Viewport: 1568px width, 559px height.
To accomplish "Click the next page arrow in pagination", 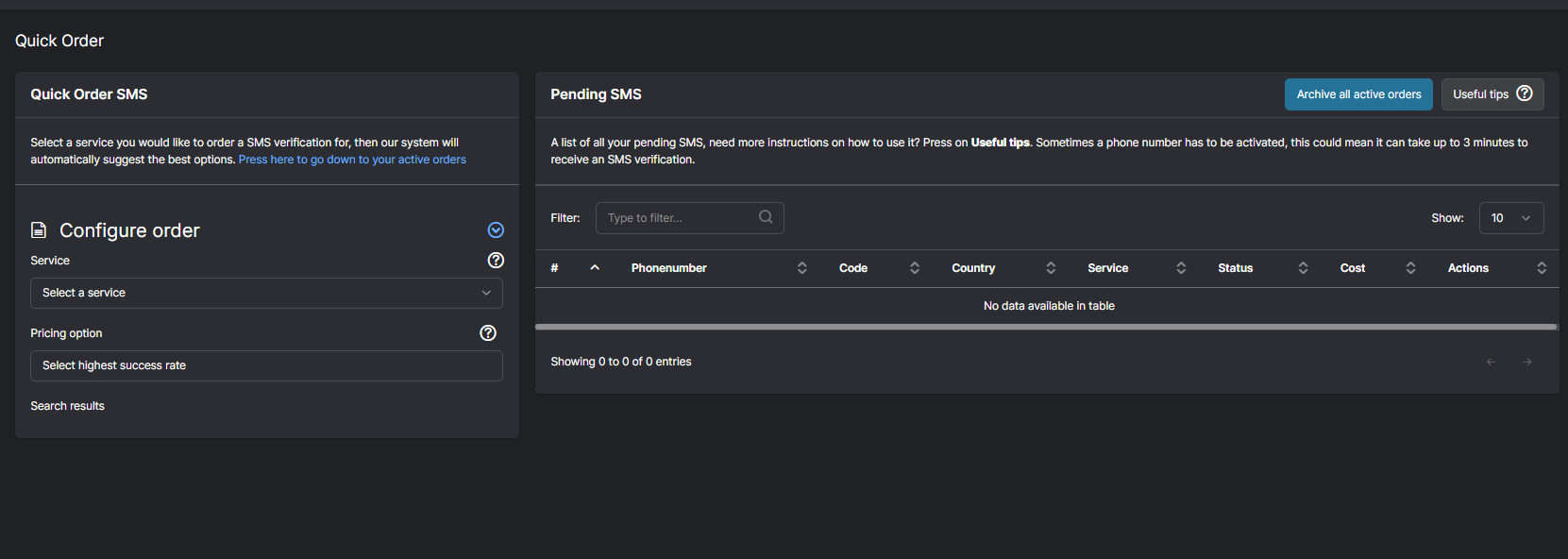I will click(1526, 362).
